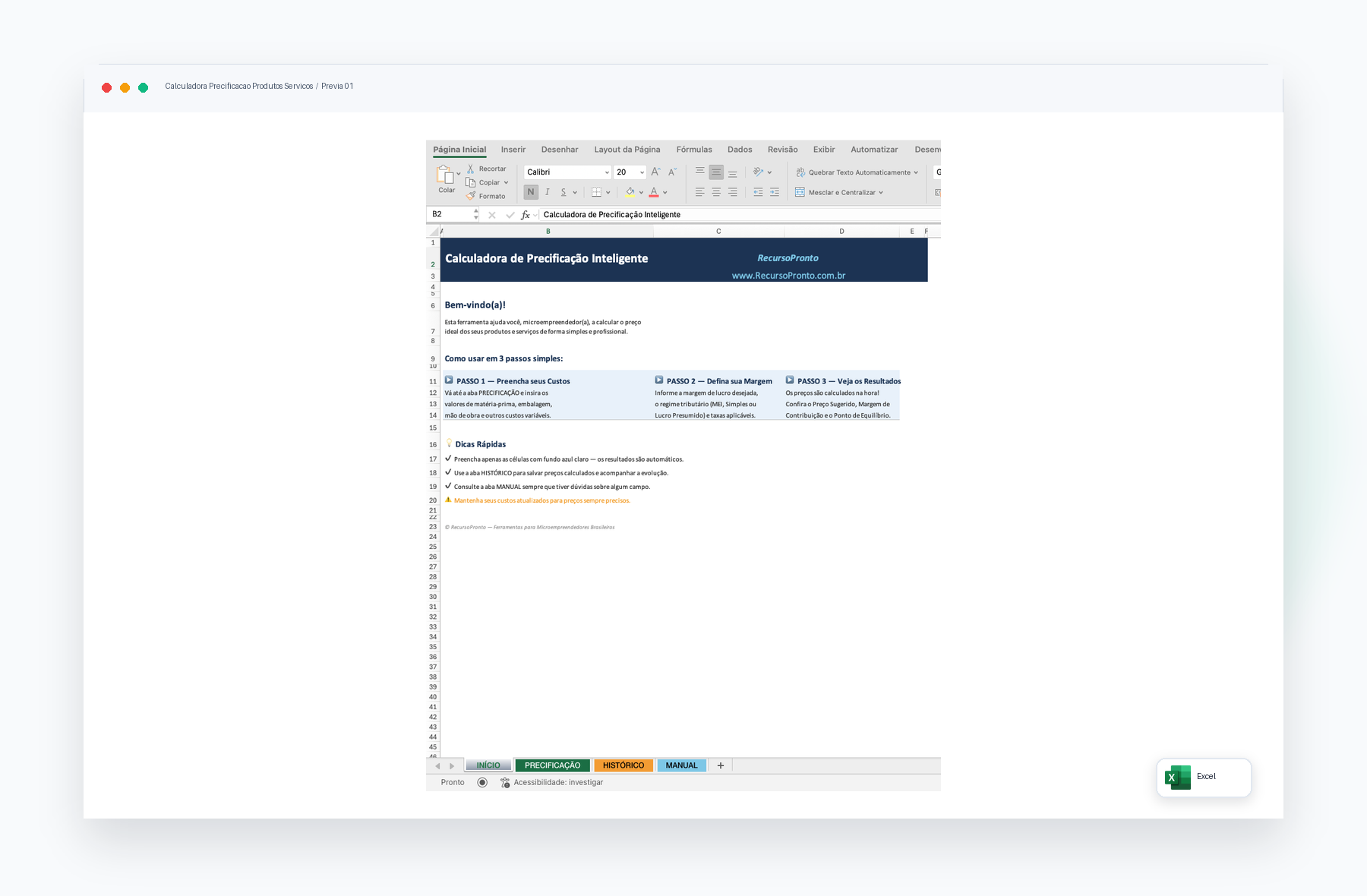Click the Formato paintbrush icon
The height and width of the screenshot is (896, 1367).
point(471,196)
